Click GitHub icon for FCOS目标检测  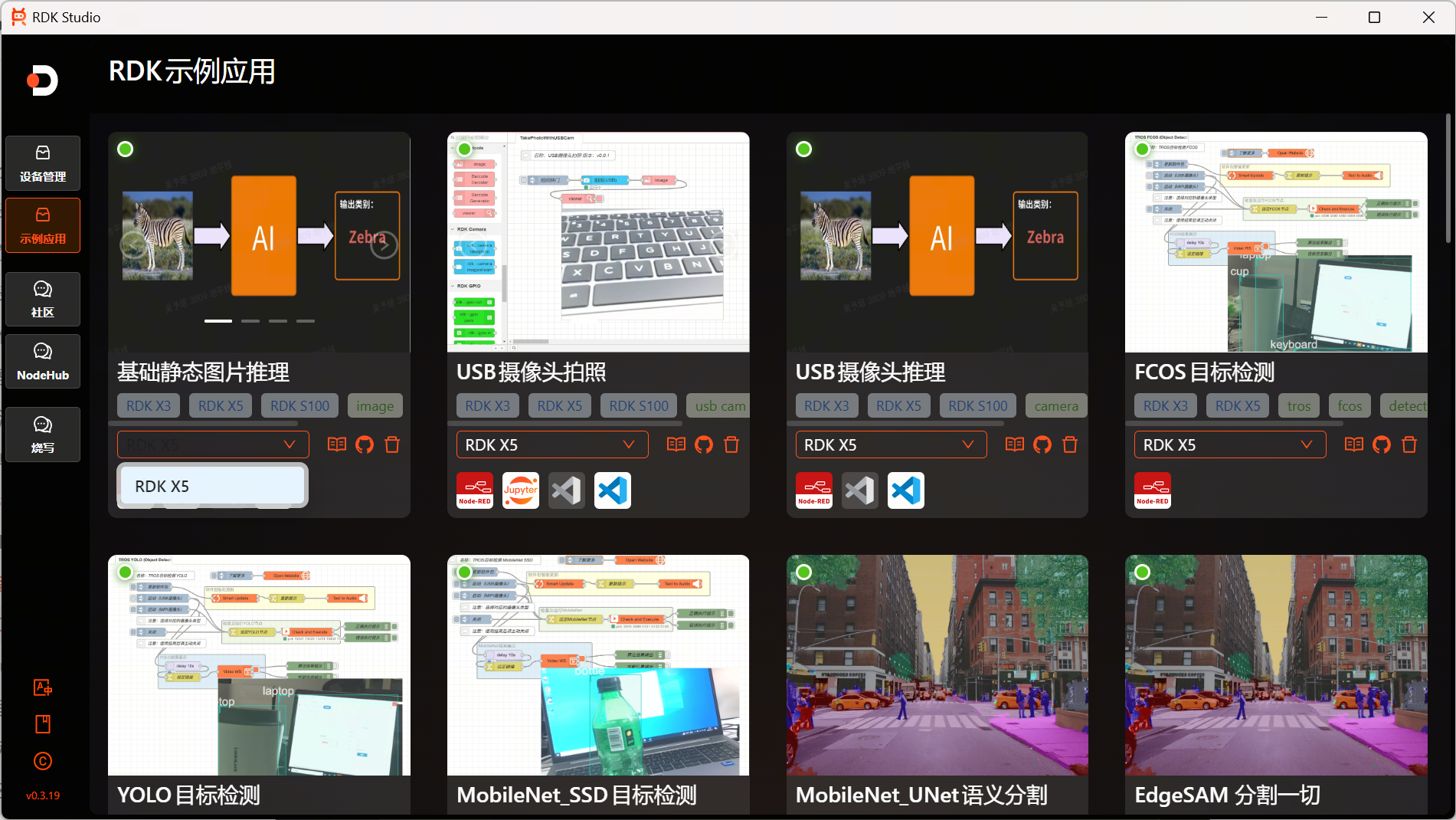coord(1382,444)
